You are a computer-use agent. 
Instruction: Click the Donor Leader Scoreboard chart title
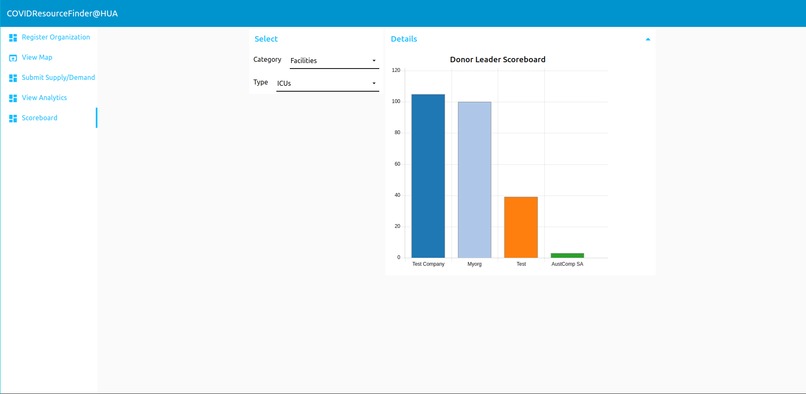(x=498, y=60)
